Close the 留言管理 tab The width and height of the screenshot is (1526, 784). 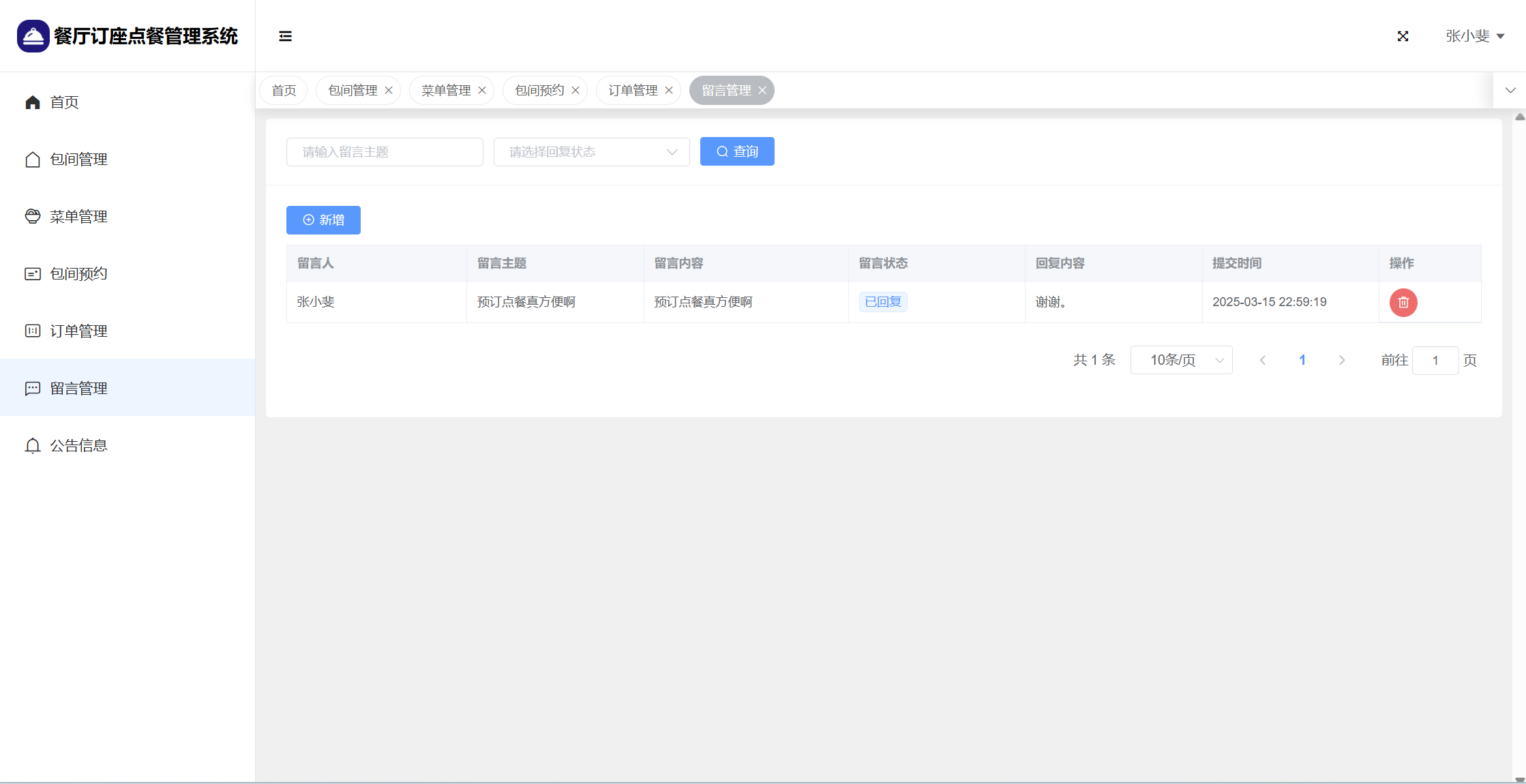point(762,91)
